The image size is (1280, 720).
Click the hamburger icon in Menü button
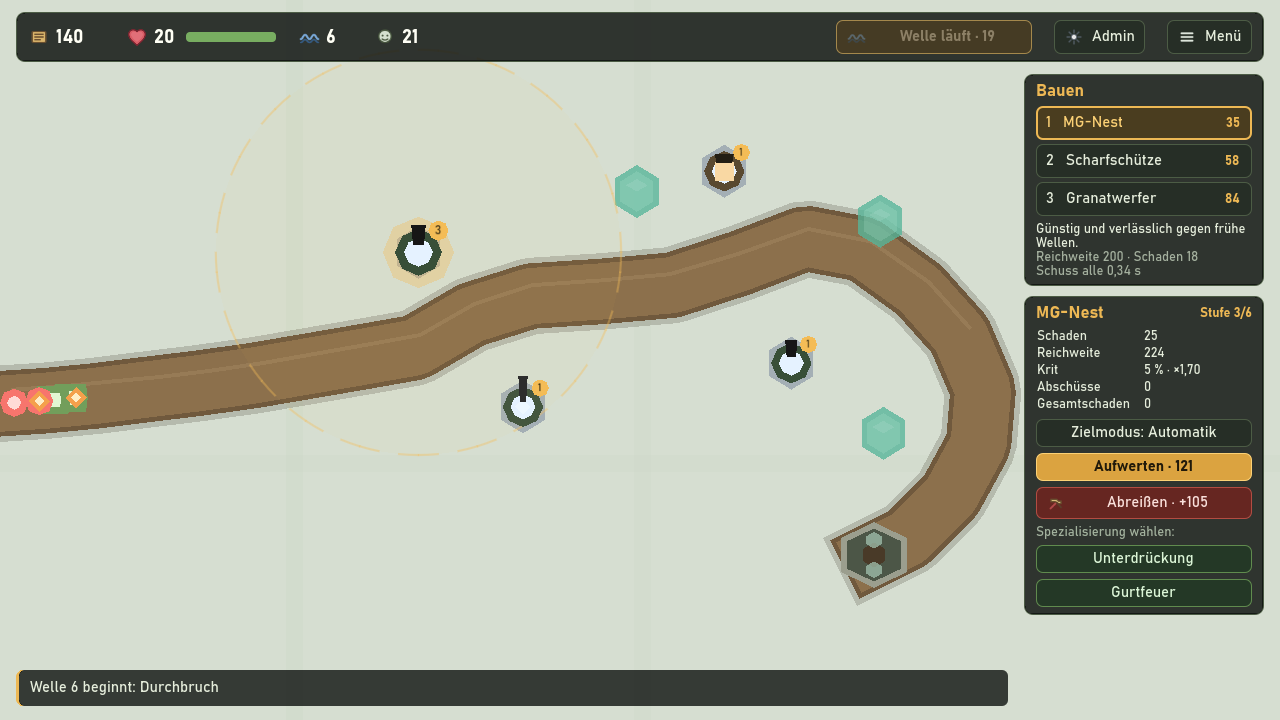tap(1187, 37)
